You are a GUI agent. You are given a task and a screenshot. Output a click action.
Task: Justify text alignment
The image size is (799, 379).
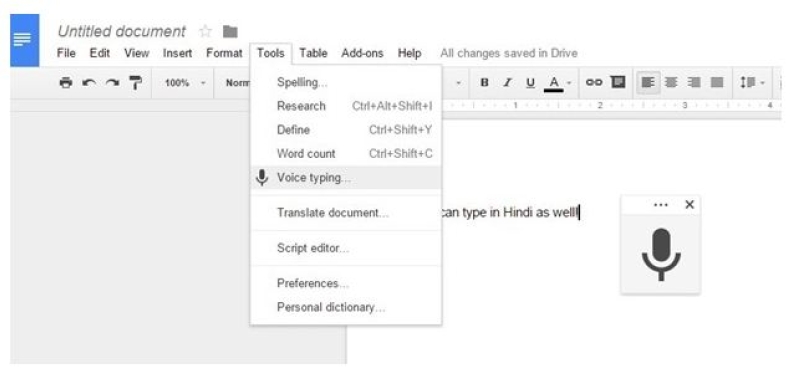click(717, 83)
